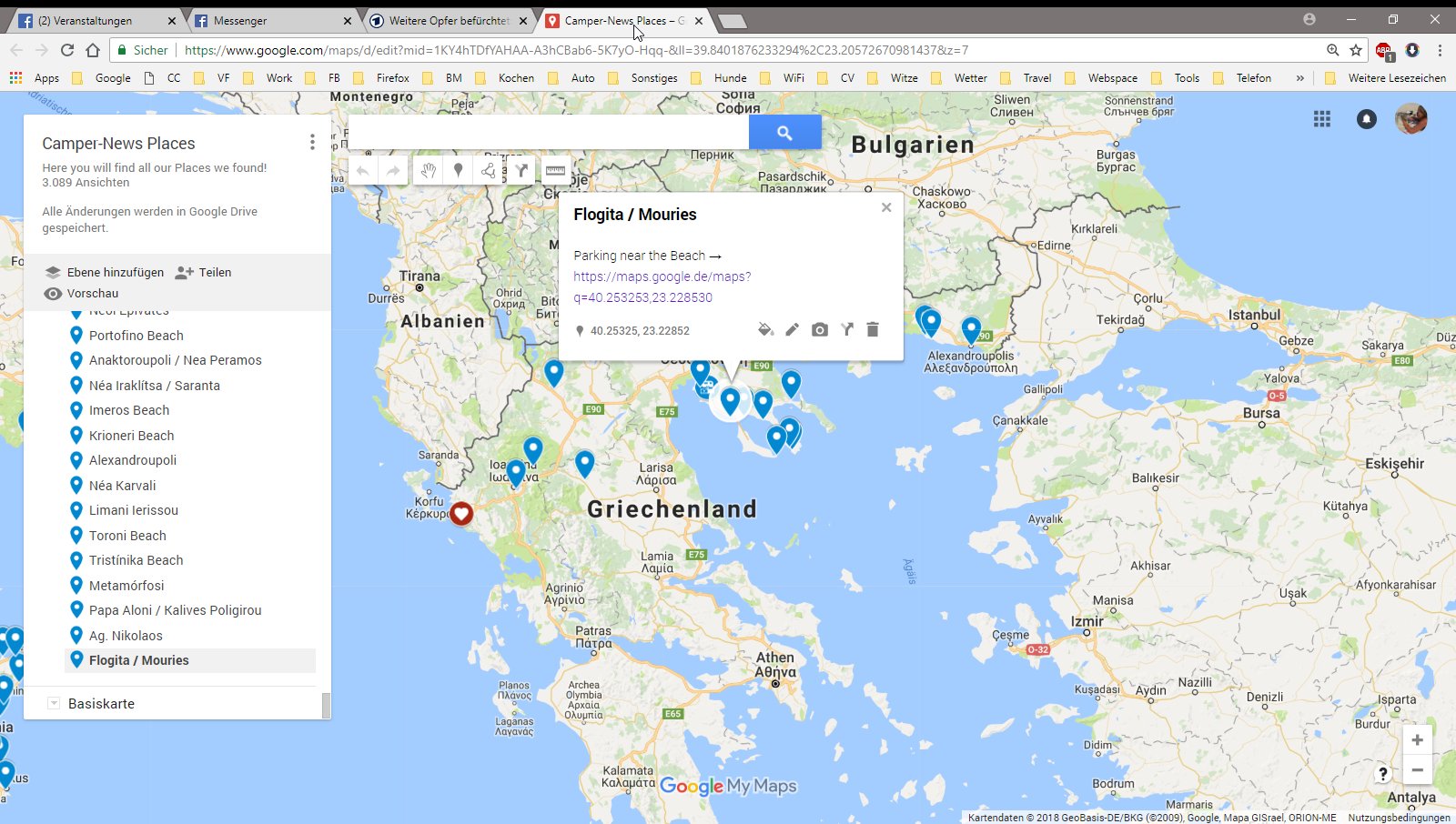Click the red heart marker near Korfu

click(x=461, y=514)
